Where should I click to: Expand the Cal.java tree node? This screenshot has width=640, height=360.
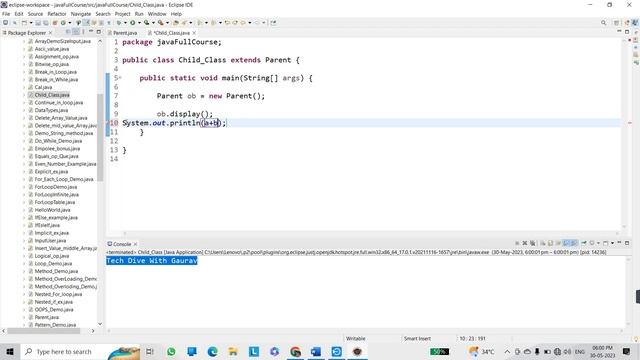coord(24,87)
